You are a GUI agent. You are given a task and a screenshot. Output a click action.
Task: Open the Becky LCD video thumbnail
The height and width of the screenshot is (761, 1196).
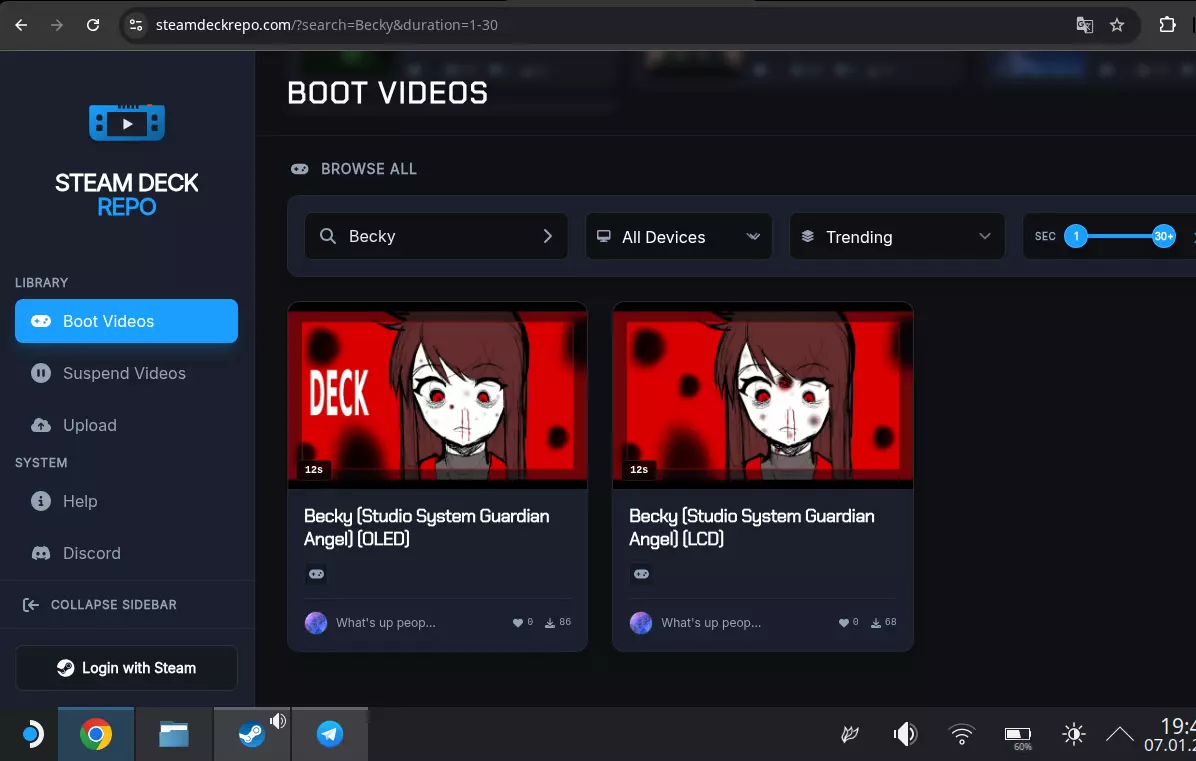[x=763, y=395]
